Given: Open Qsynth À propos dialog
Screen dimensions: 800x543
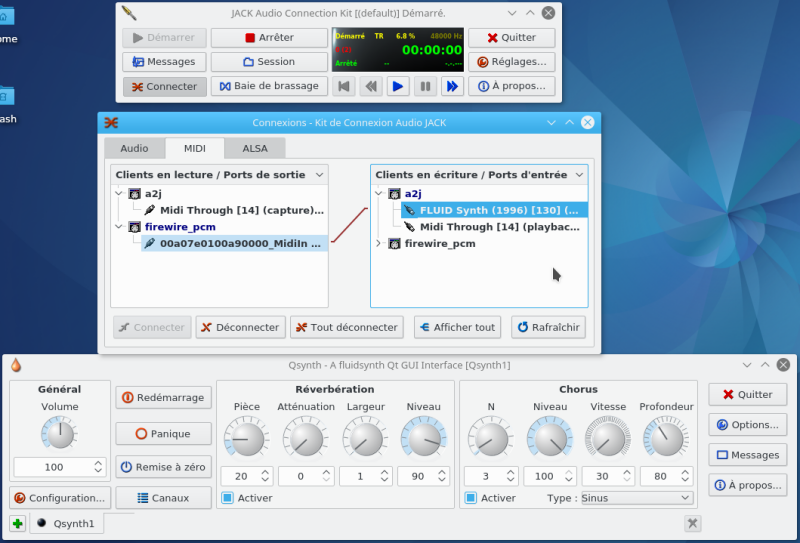Looking at the screenshot, I should click(x=747, y=485).
